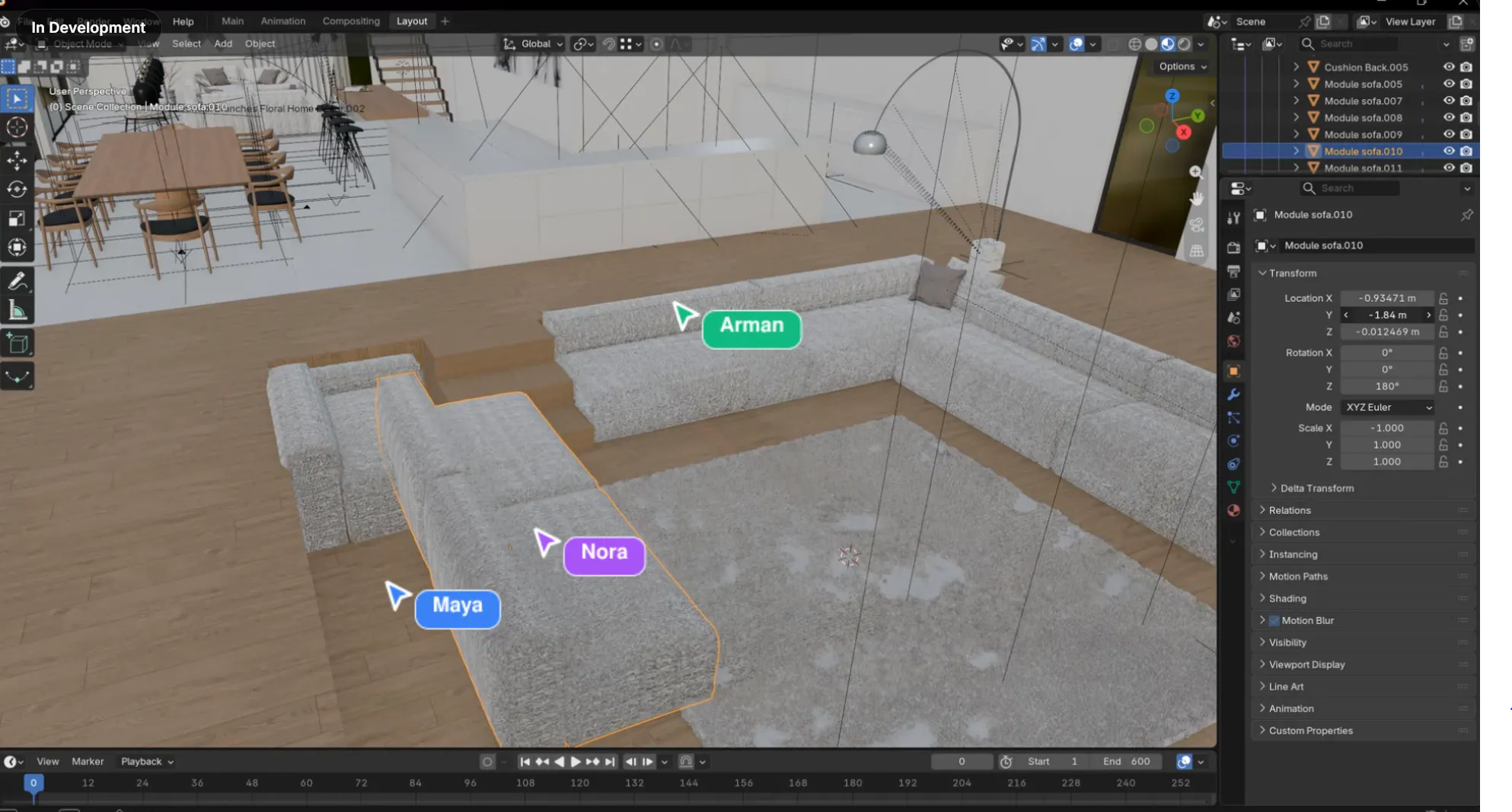Open the timeline Marker menu

tap(88, 762)
